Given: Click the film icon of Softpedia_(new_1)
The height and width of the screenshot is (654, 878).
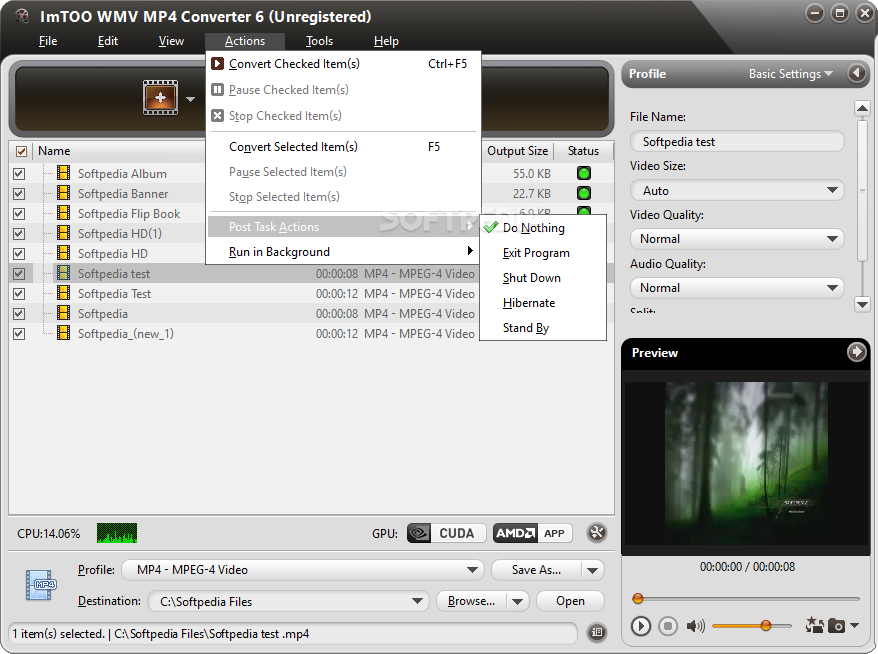Looking at the screenshot, I should tap(64, 333).
